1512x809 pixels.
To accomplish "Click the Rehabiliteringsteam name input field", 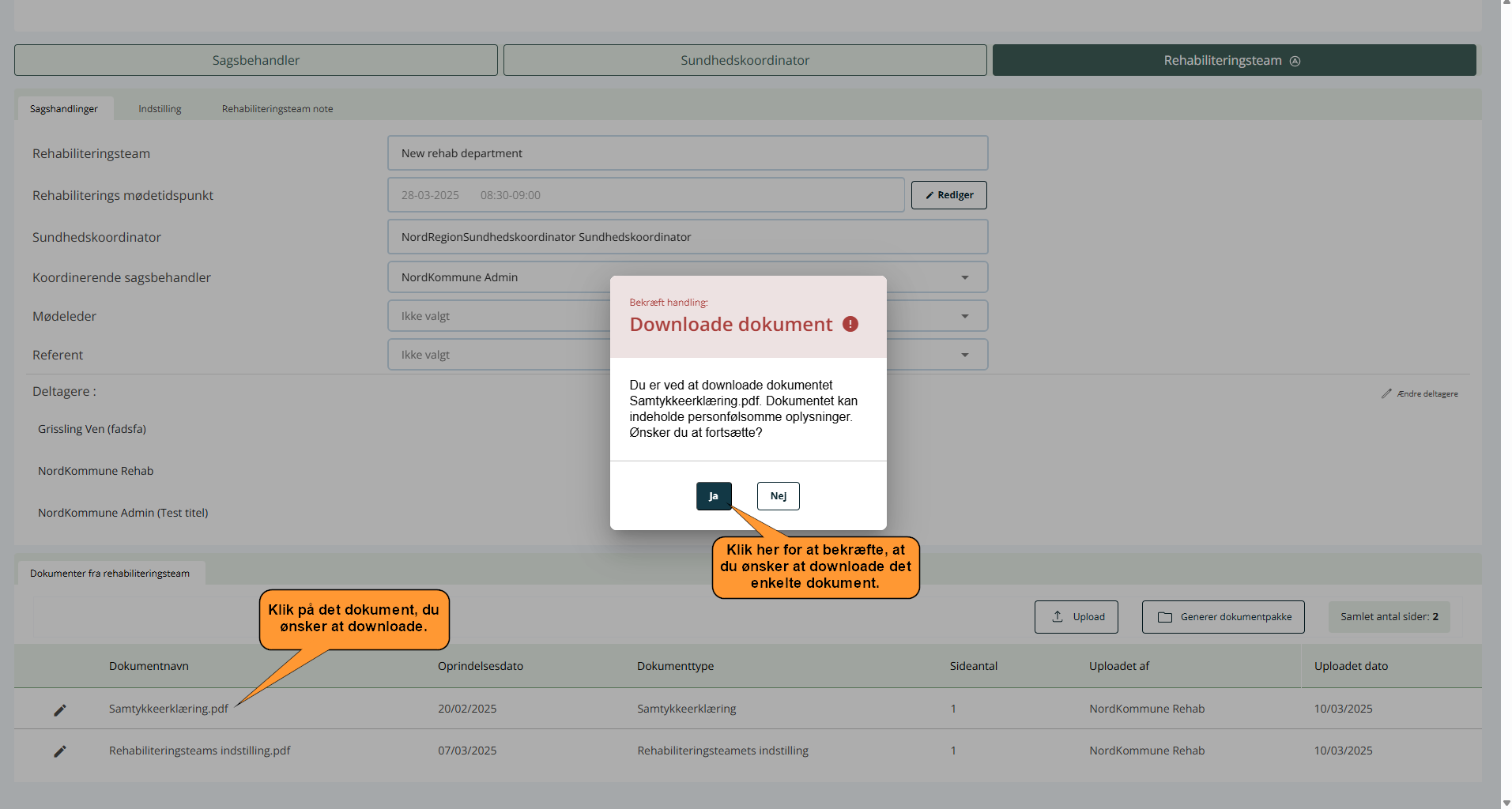I will click(x=687, y=153).
